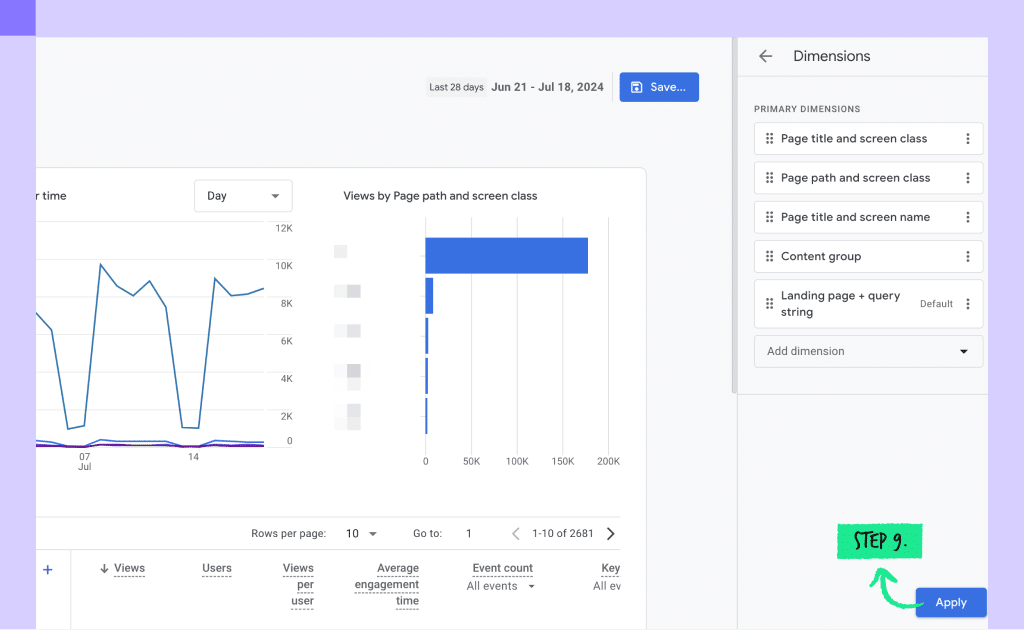Image resolution: width=1024 pixels, height=630 pixels.
Task: Click the plus icon to add a table column
Action: pos(48,569)
